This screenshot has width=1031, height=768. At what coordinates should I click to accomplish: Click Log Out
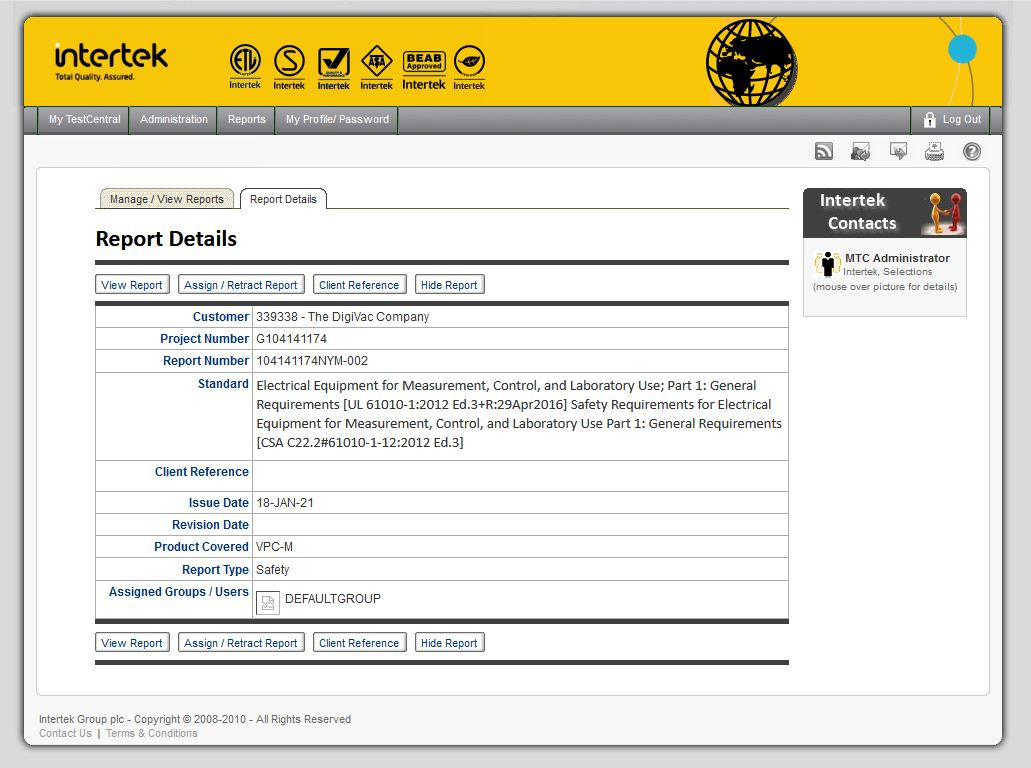(962, 120)
